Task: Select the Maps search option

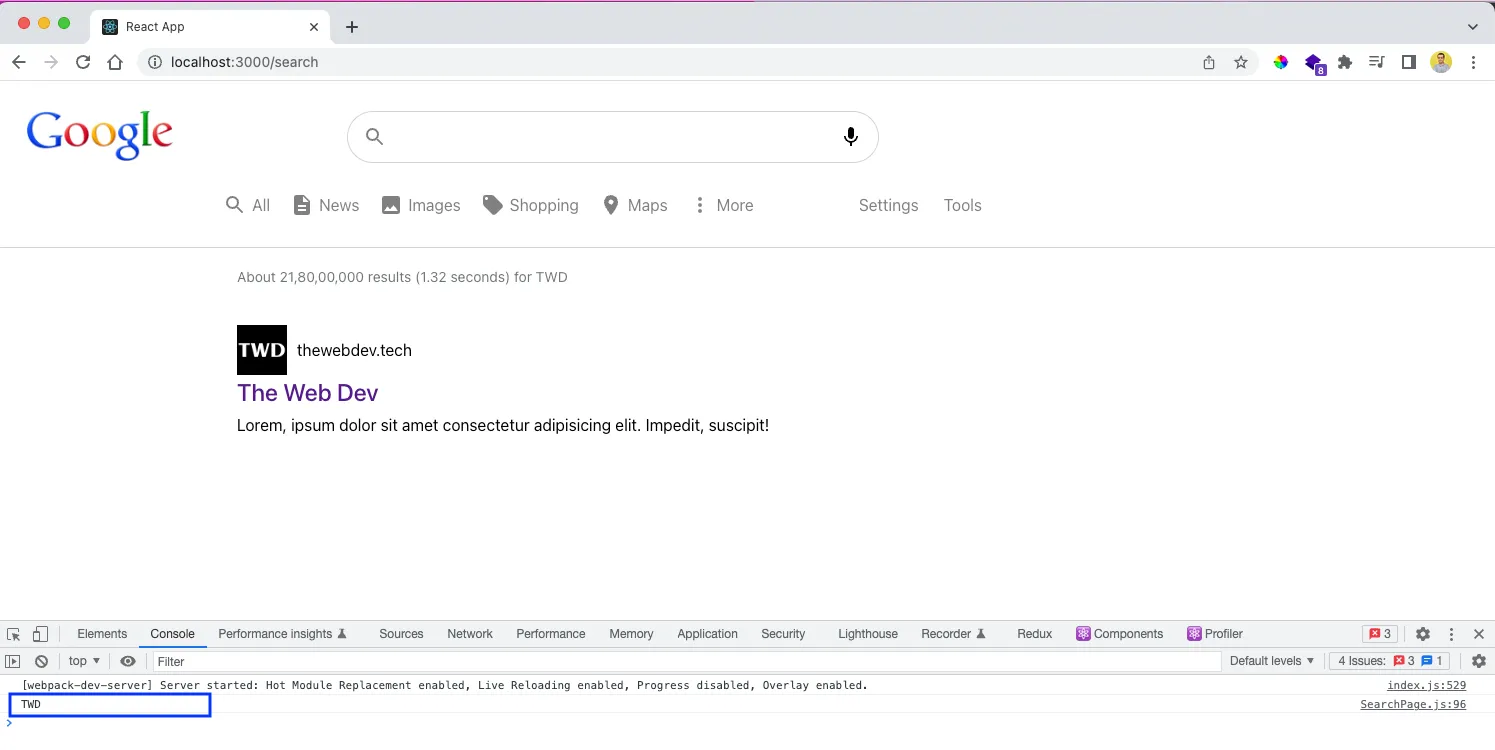Action: pos(635,205)
